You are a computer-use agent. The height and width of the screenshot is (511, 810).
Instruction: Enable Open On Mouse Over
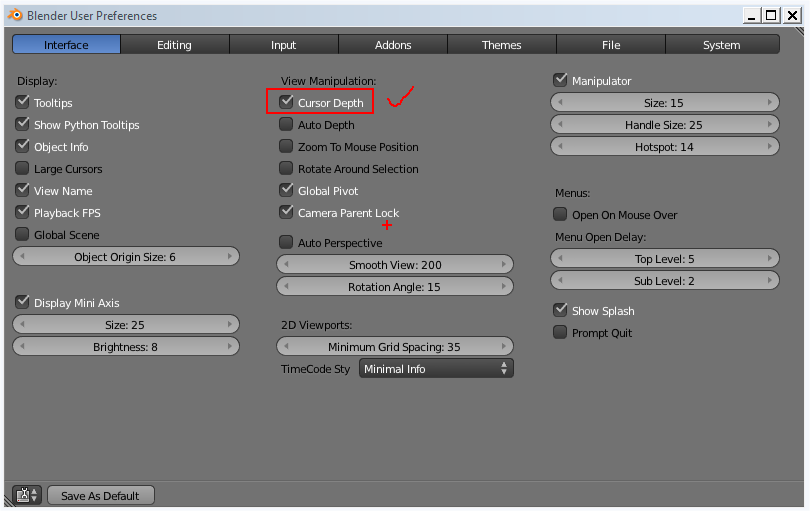pos(560,214)
